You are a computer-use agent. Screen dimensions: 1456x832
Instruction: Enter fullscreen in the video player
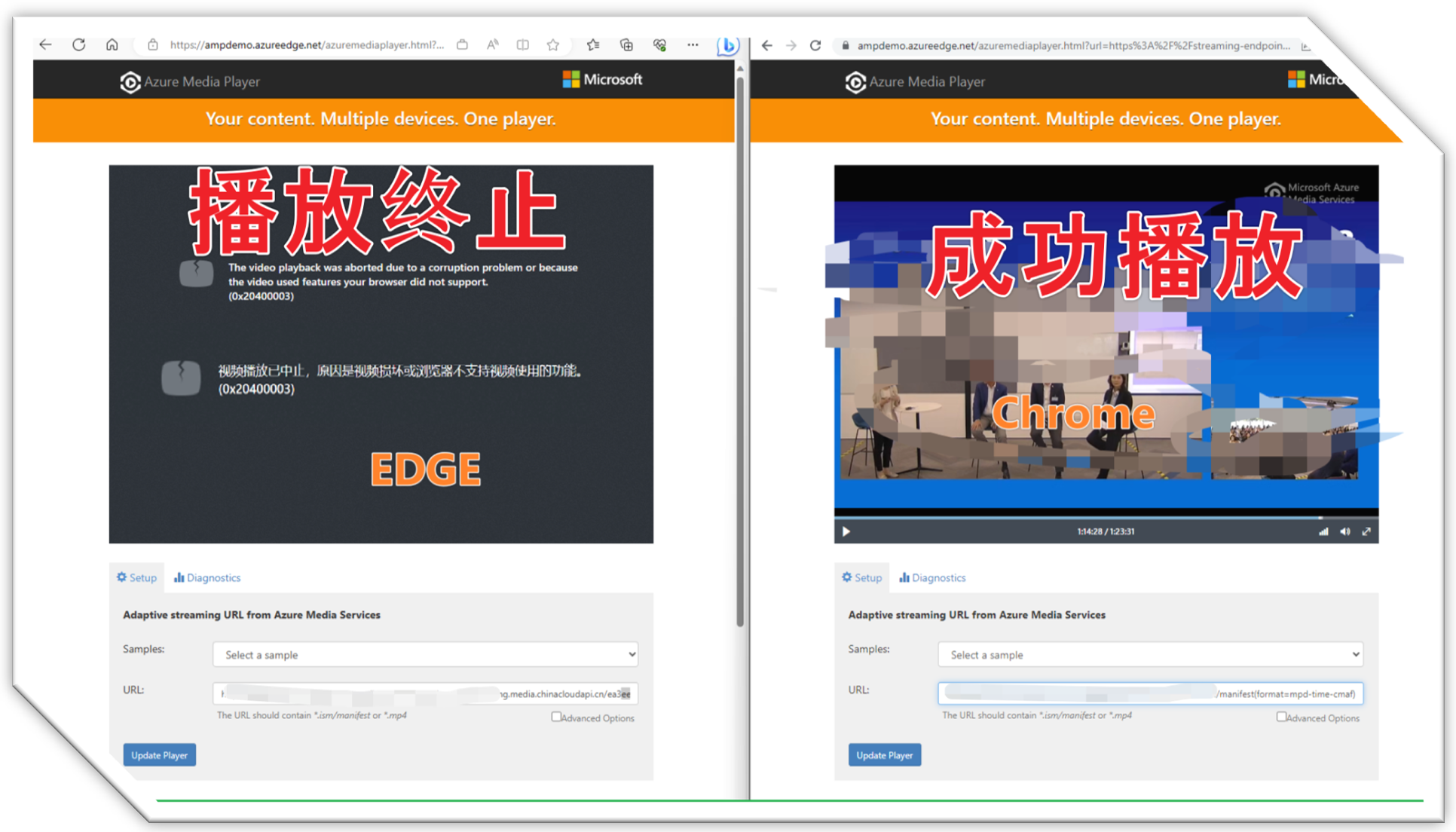(x=1366, y=531)
